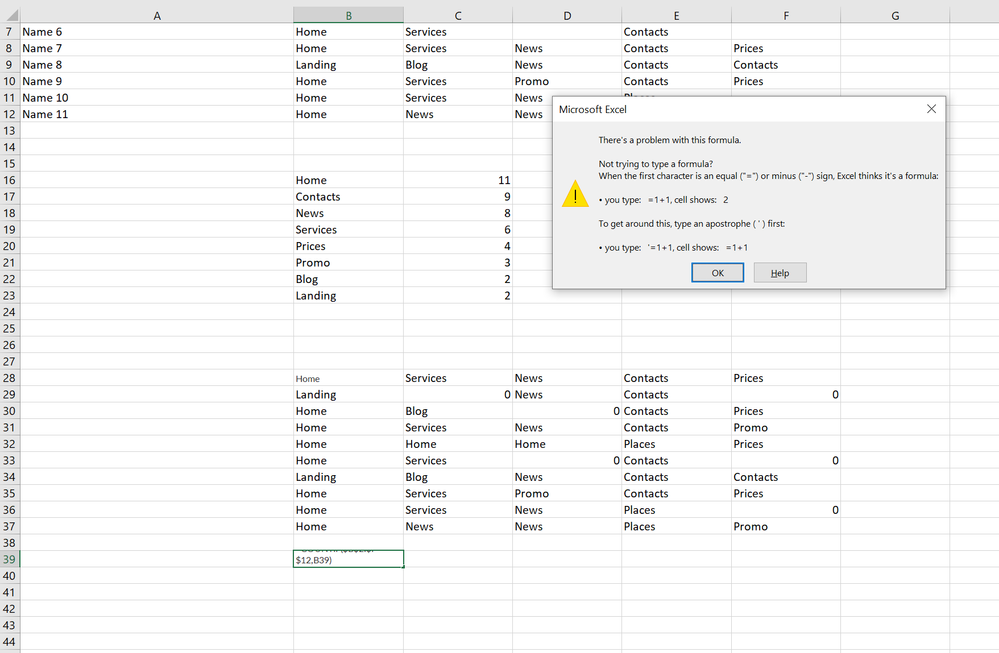Image resolution: width=999 pixels, height=653 pixels.
Task: Select small Home cell in row 28
Action: coord(349,378)
